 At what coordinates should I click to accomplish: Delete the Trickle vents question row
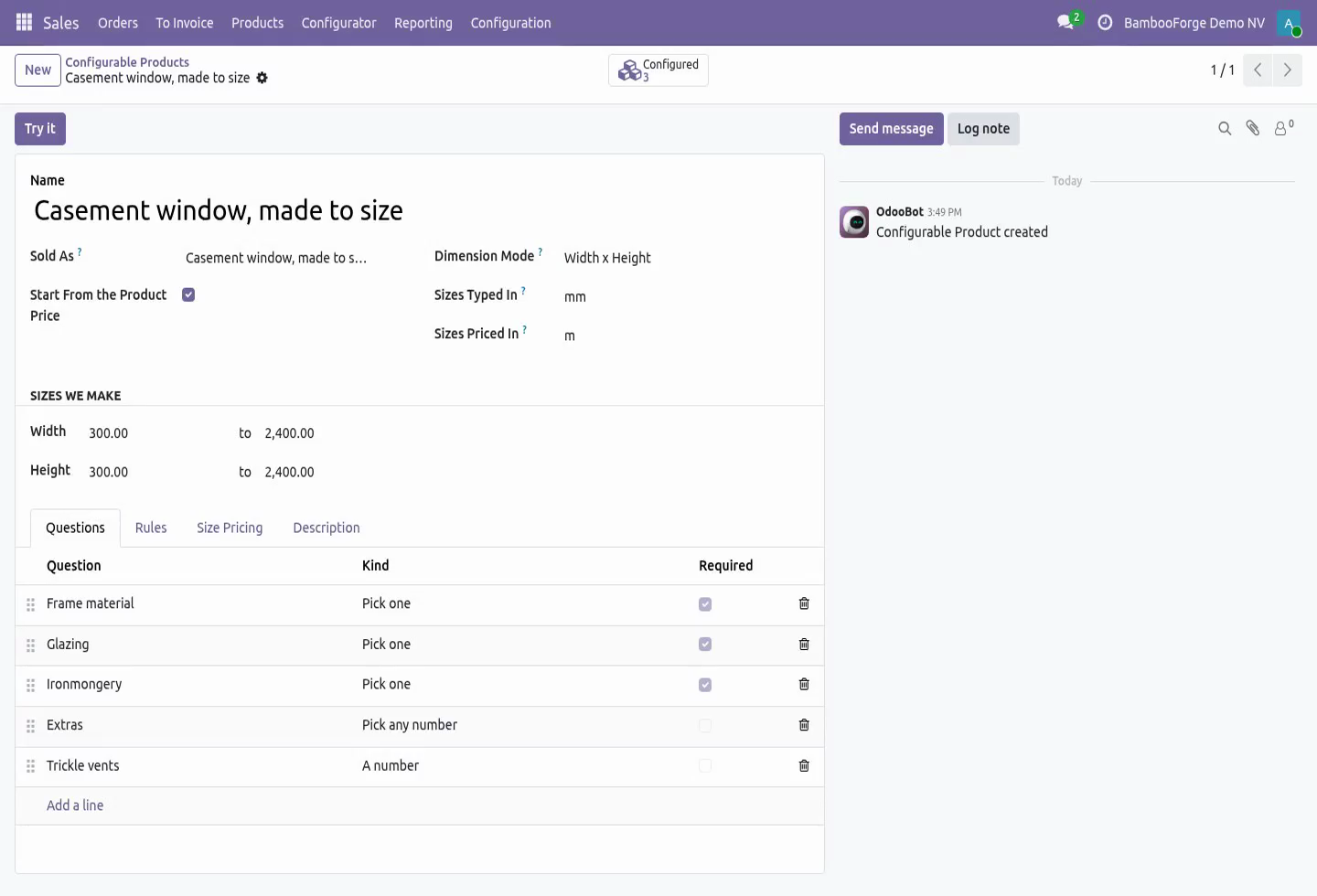(804, 766)
